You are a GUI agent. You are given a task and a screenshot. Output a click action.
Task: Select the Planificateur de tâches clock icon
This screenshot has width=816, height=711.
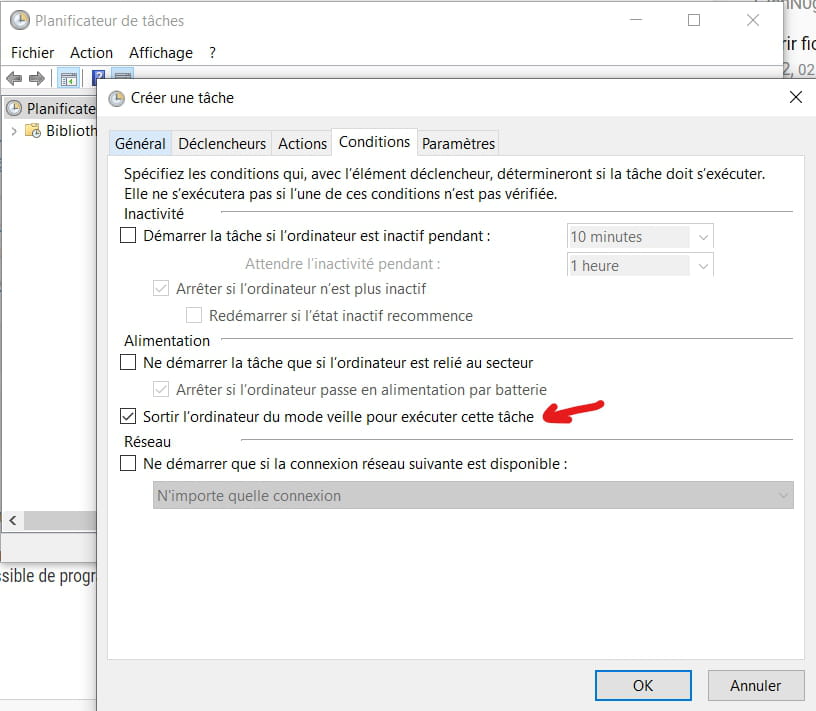(12, 107)
